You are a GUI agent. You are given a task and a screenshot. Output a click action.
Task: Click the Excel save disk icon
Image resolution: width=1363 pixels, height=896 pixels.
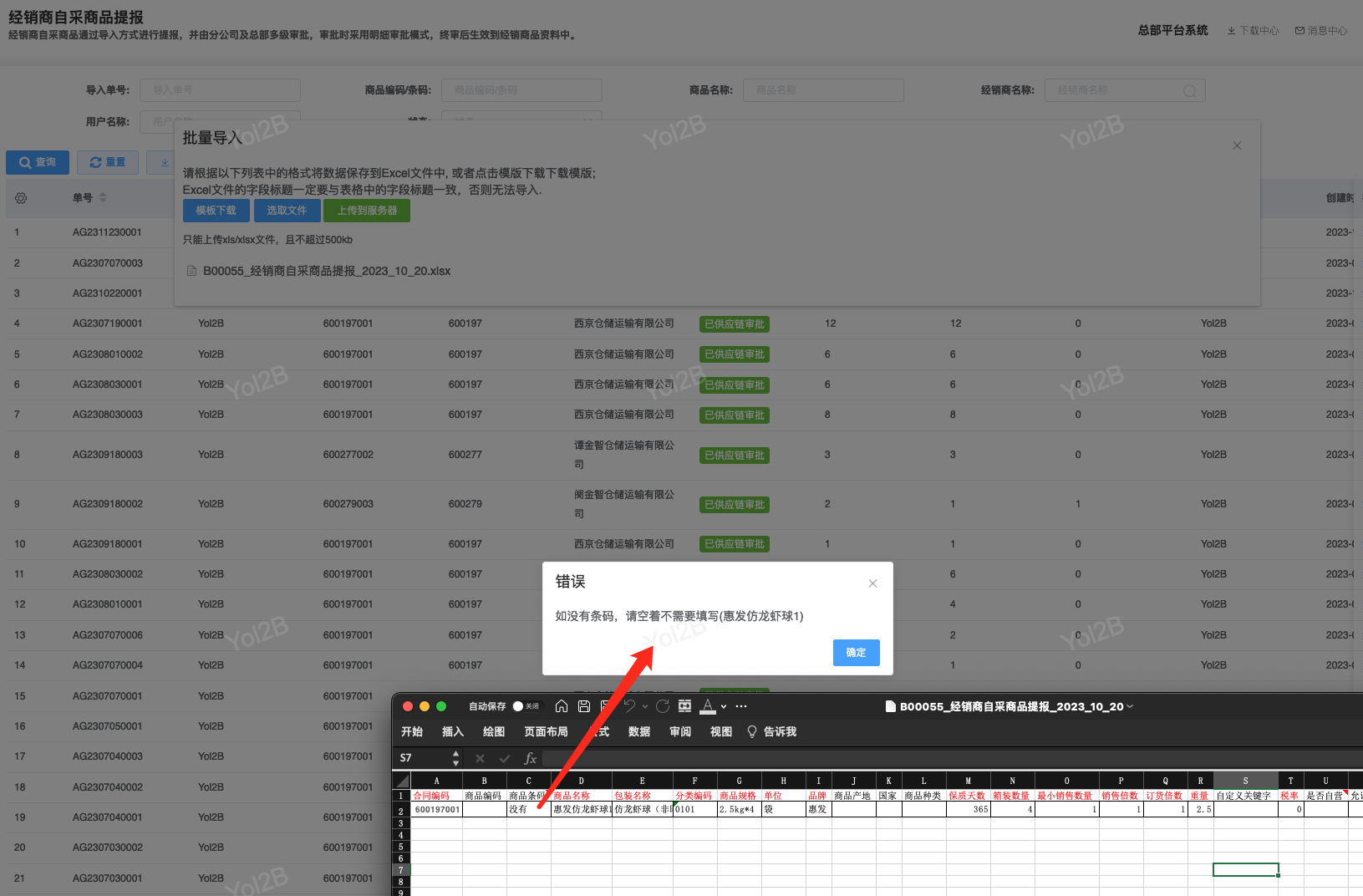tap(584, 706)
